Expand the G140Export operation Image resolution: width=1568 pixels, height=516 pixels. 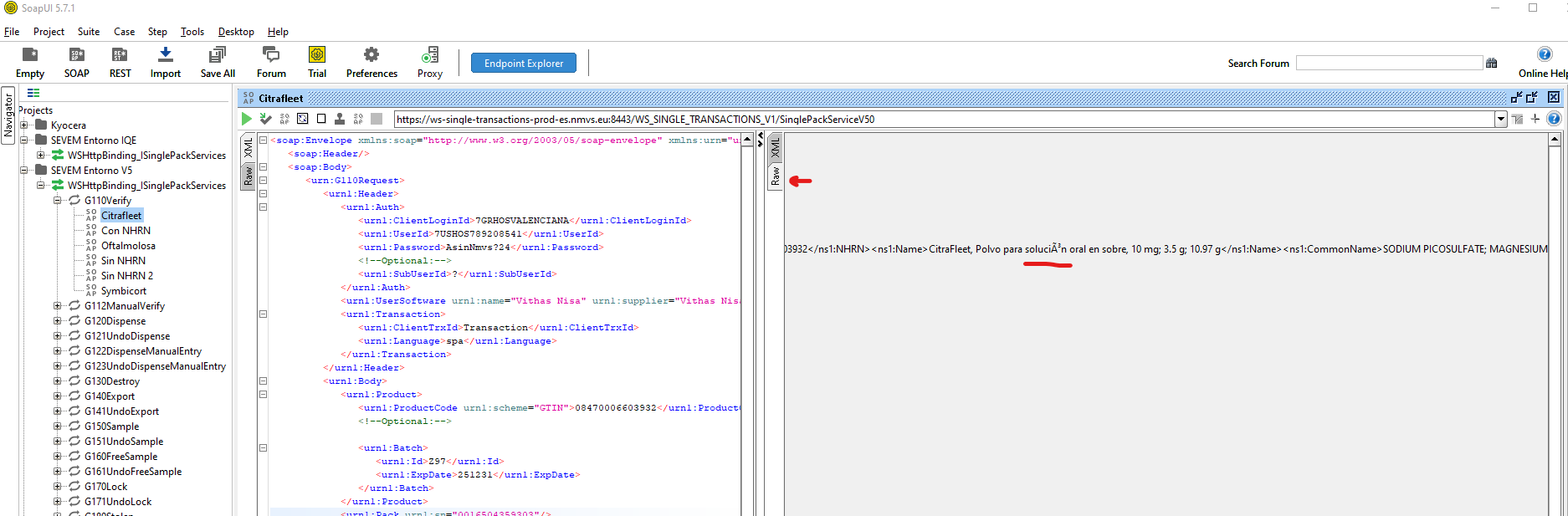click(x=58, y=396)
